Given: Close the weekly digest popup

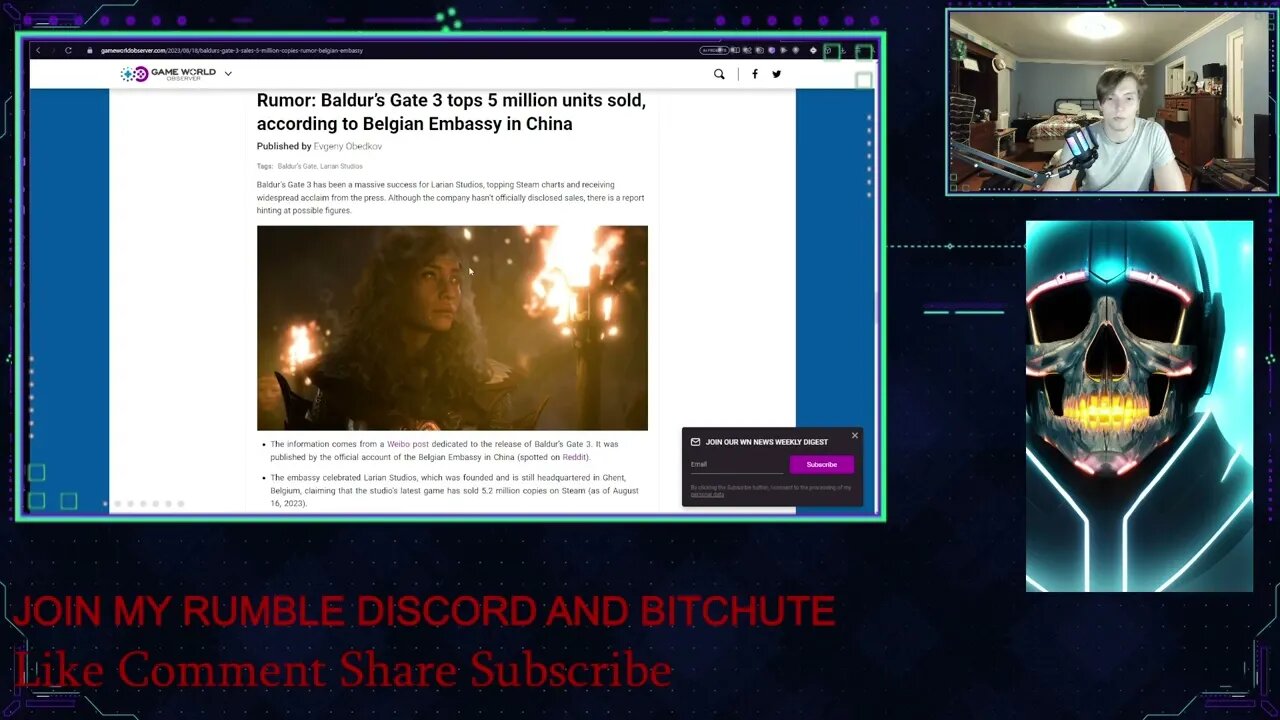Looking at the screenshot, I should click(x=854, y=436).
